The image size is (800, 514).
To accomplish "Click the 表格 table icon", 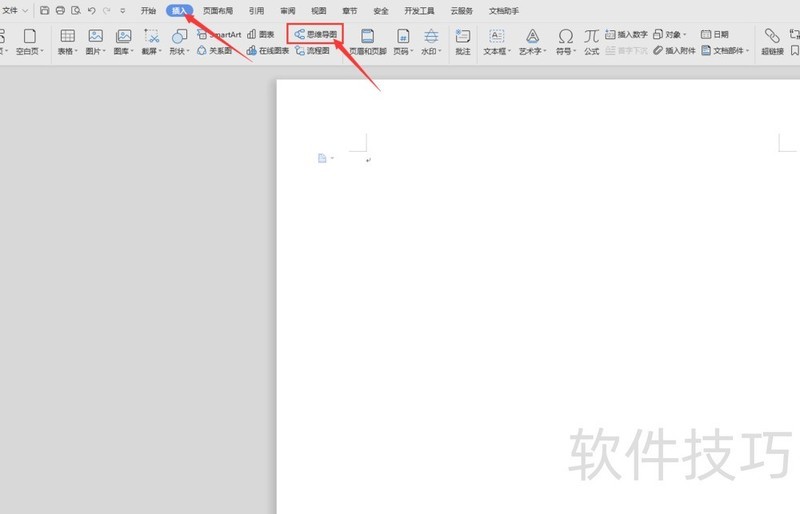I will pyautogui.click(x=67, y=36).
